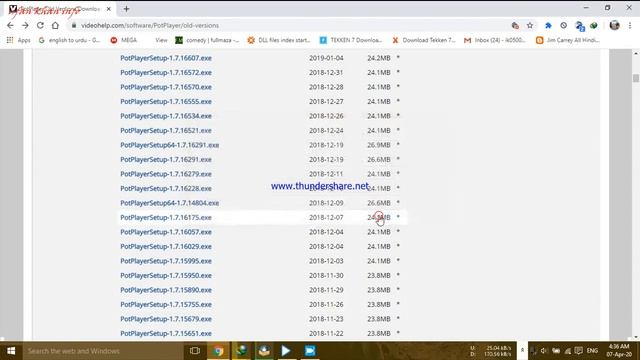Download PotPlayerSetup-1.7.16228.exe

pyautogui.click(x=166, y=188)
